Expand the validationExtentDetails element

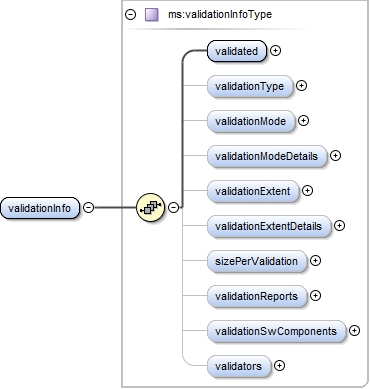click(x=339, y=226)
